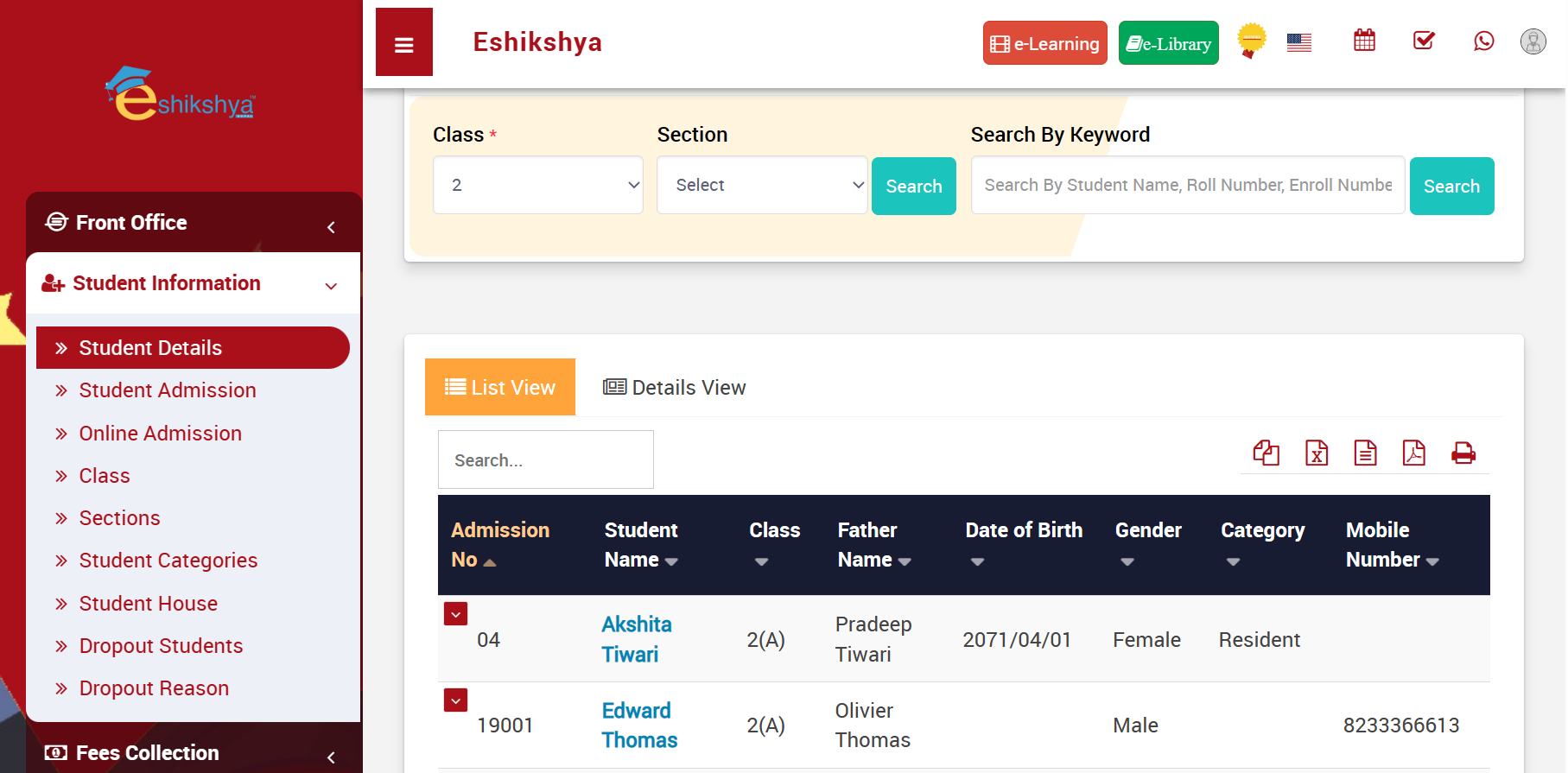Export table as PDF icon
Viewport: 1568px width, 773px height.
(1413, 453)
